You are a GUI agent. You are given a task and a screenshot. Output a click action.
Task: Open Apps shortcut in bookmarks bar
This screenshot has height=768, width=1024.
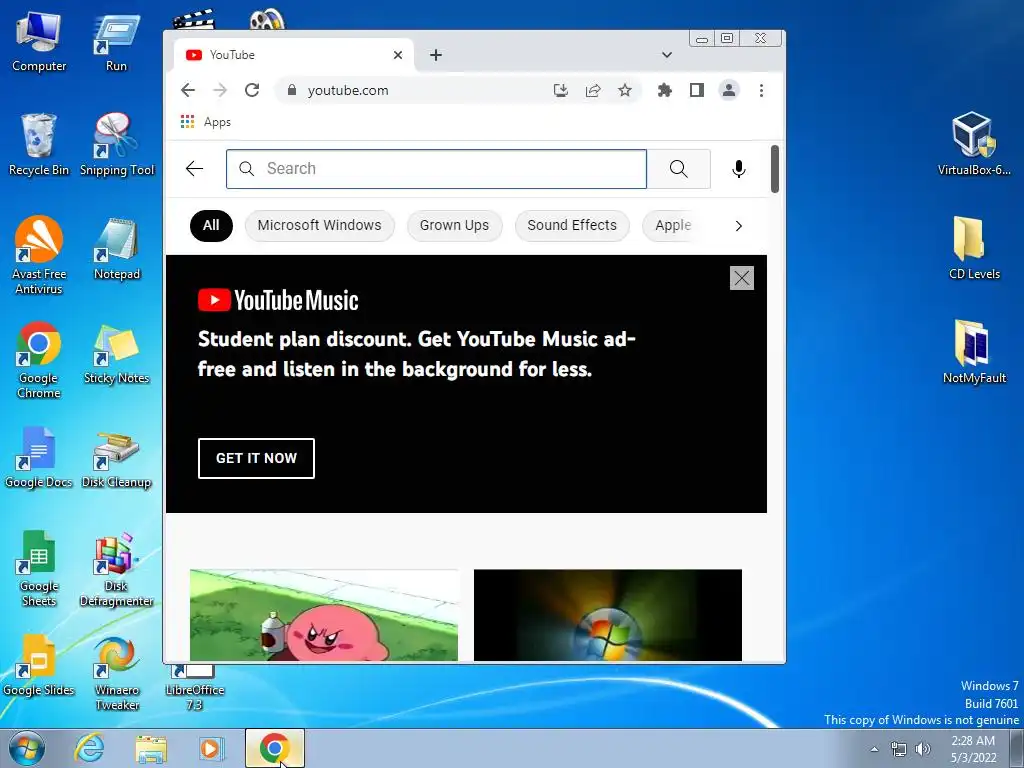pos(206,122)
